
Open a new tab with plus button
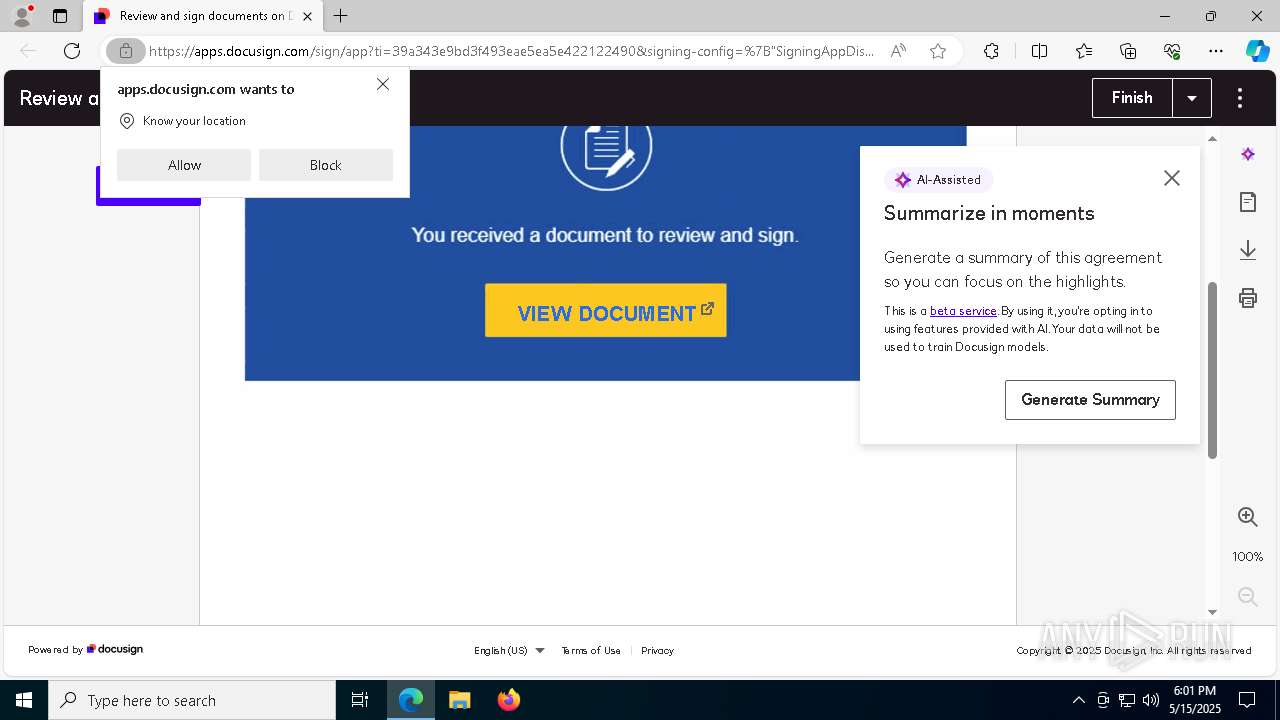341,16
